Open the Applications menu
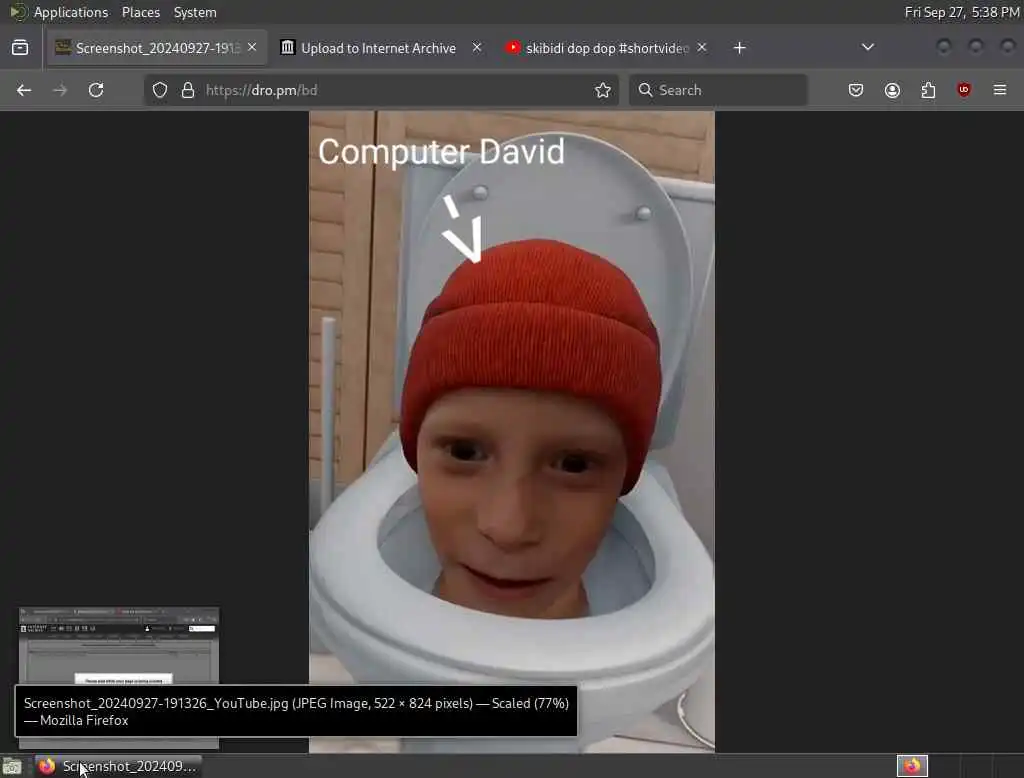 click(71, 12)
